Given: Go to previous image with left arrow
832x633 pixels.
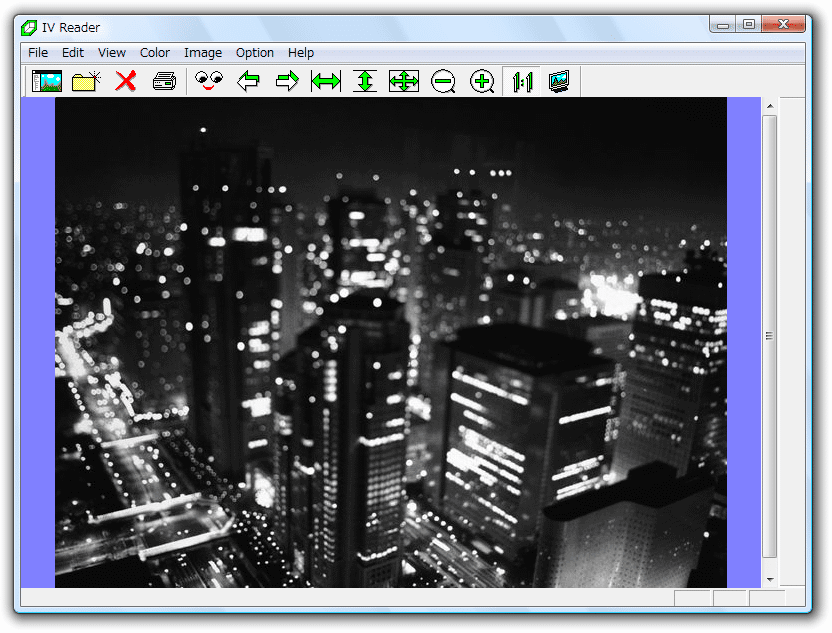Looking at the screenshot, I should [x=248, y=81].
